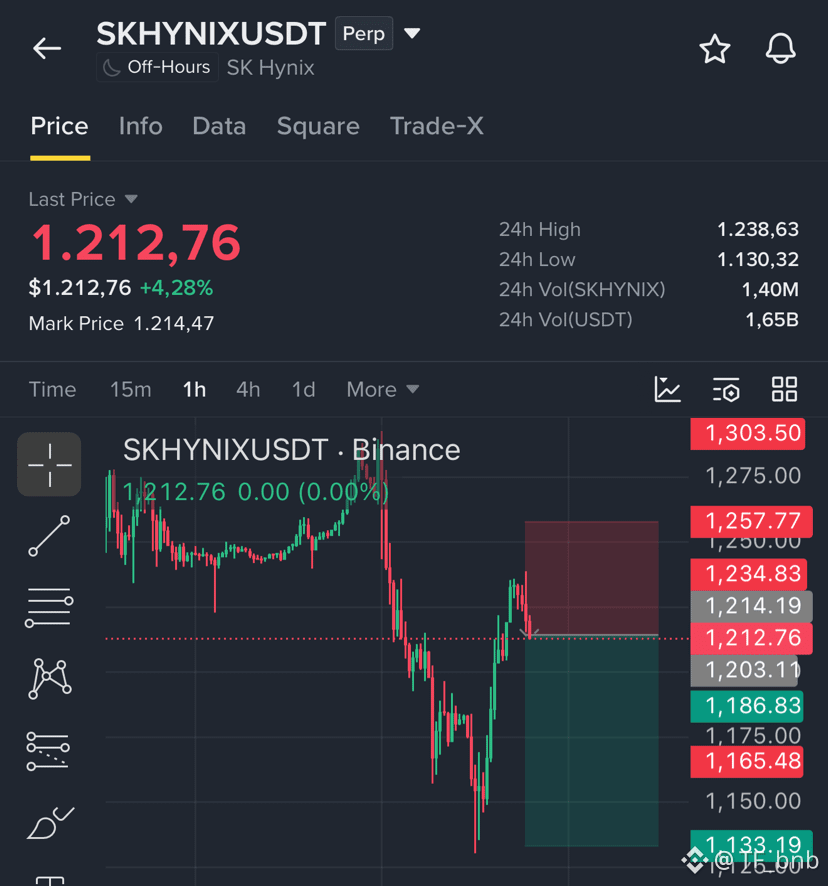Tap the back arrow icon
This screenshot has width=828, height=886.
pos(47,48)
